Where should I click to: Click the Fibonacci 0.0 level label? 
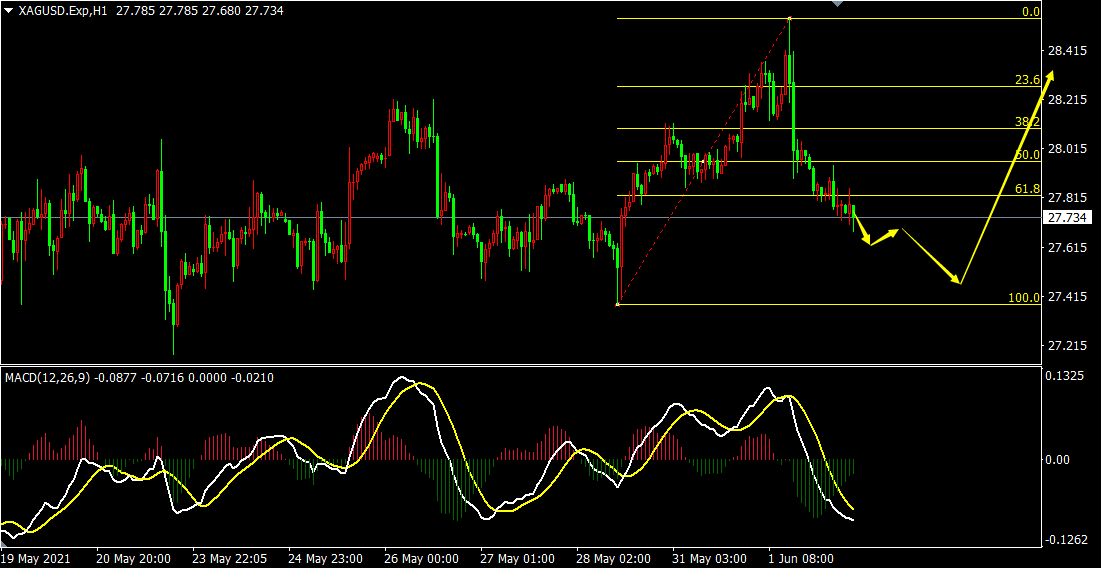click(1030, 12)
